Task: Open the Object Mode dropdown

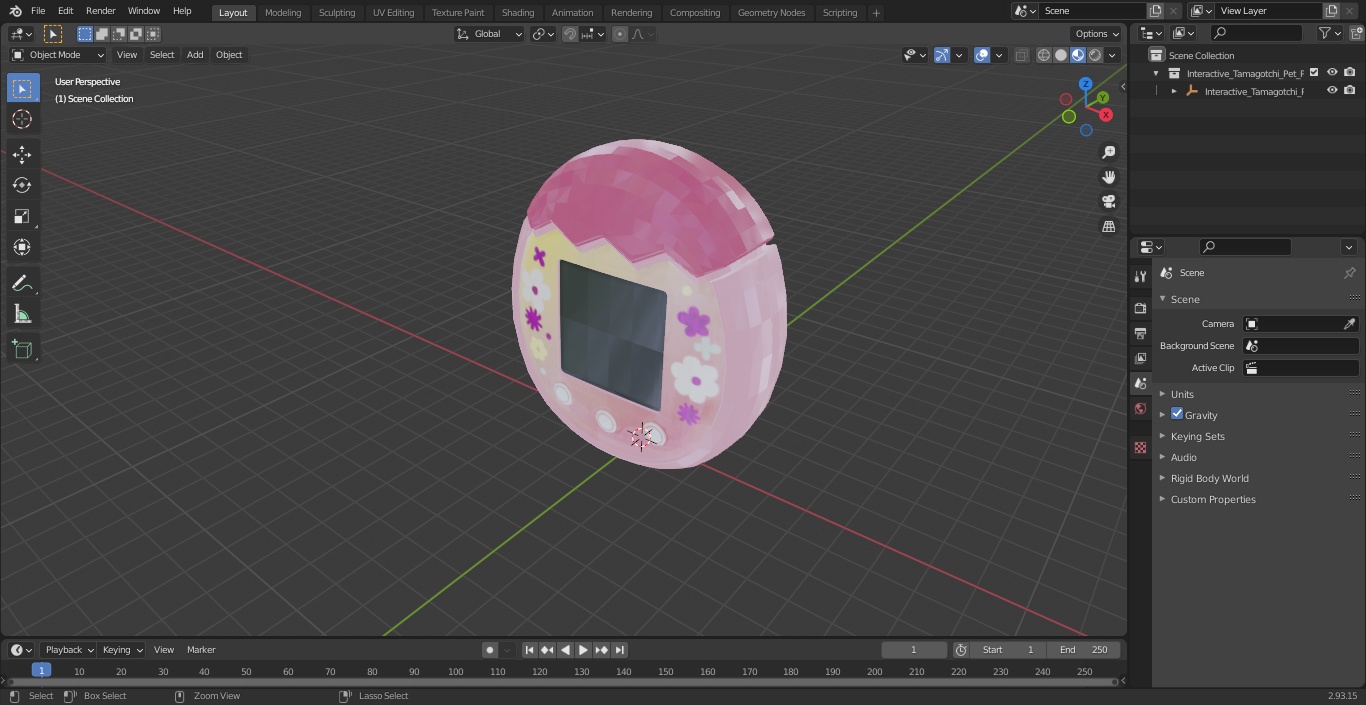Action: click(58, 55)
